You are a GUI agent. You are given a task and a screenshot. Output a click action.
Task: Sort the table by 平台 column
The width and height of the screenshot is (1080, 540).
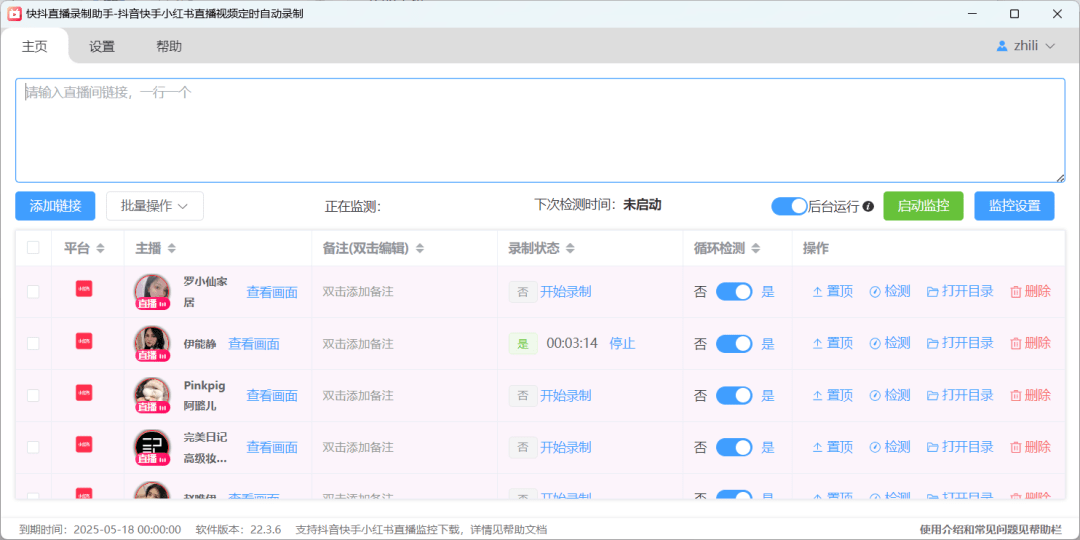tap(101, 249)
